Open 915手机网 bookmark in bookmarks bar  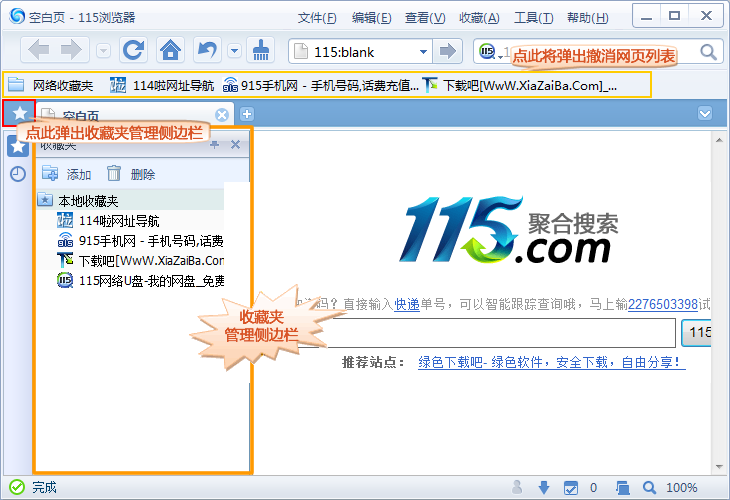coord(320,85)
